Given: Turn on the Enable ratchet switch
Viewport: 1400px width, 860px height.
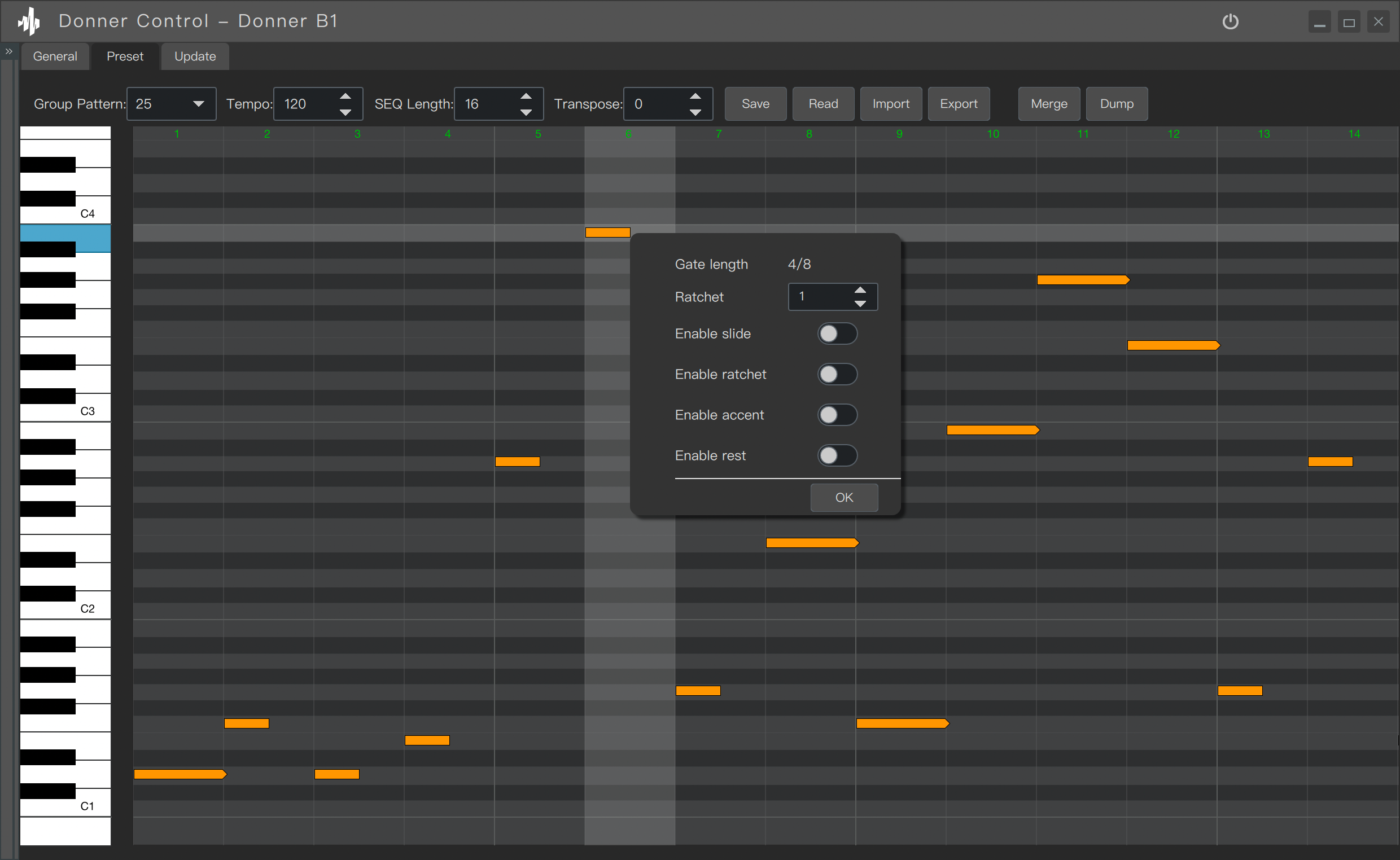Looking at the screenshot, I should (837, 374).
